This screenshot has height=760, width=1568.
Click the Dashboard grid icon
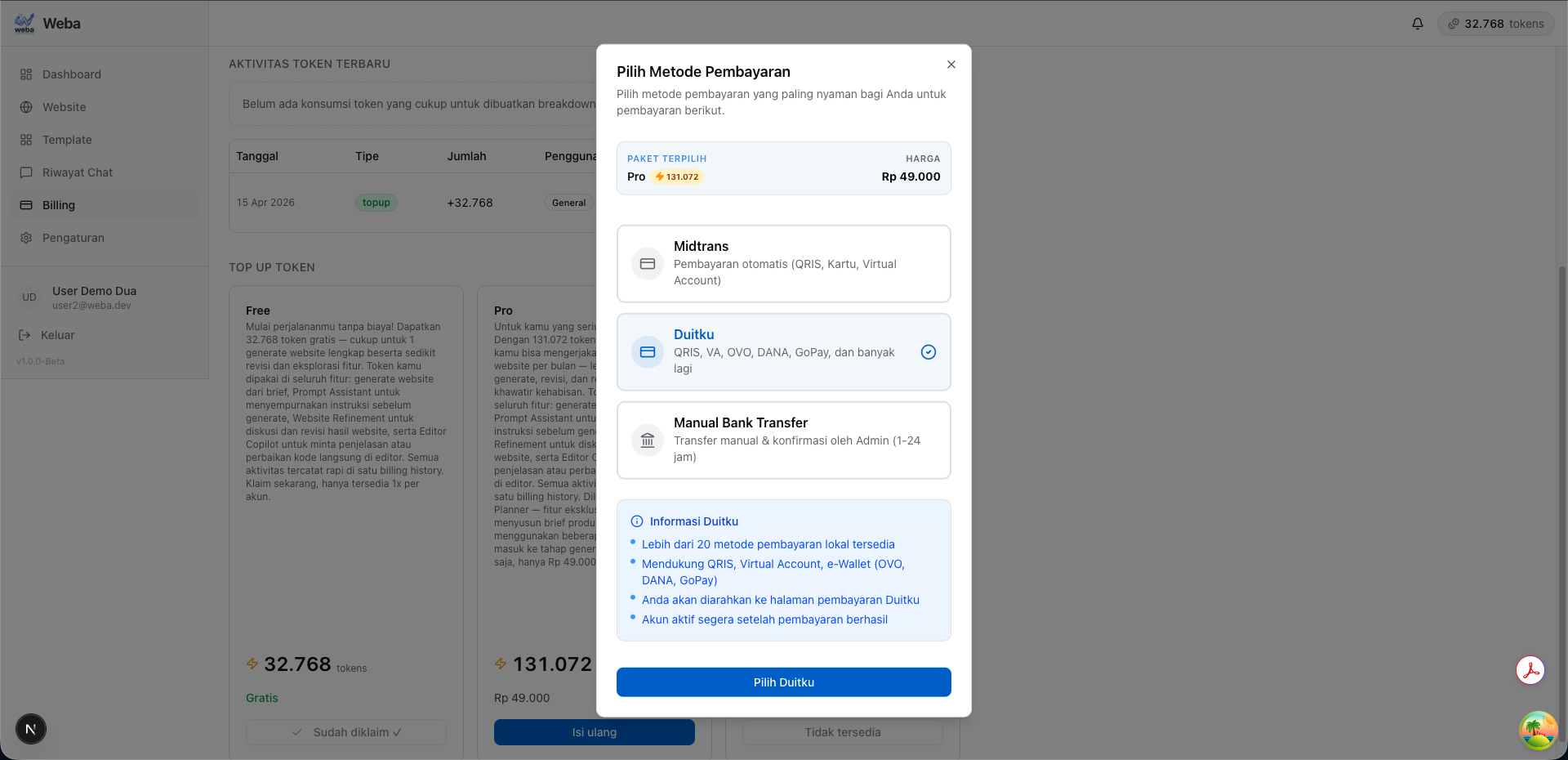point(26,74)
